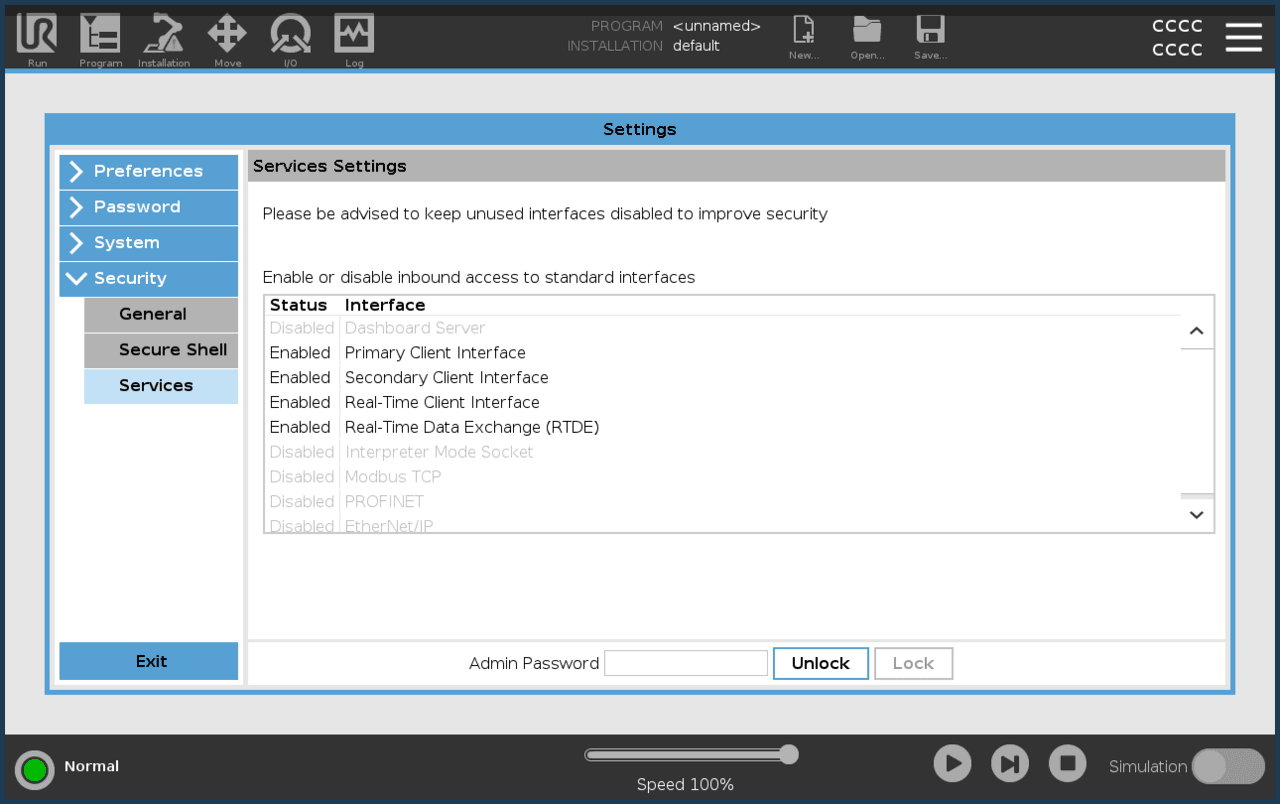Open the Log tab icon

(x=354, y=35)
